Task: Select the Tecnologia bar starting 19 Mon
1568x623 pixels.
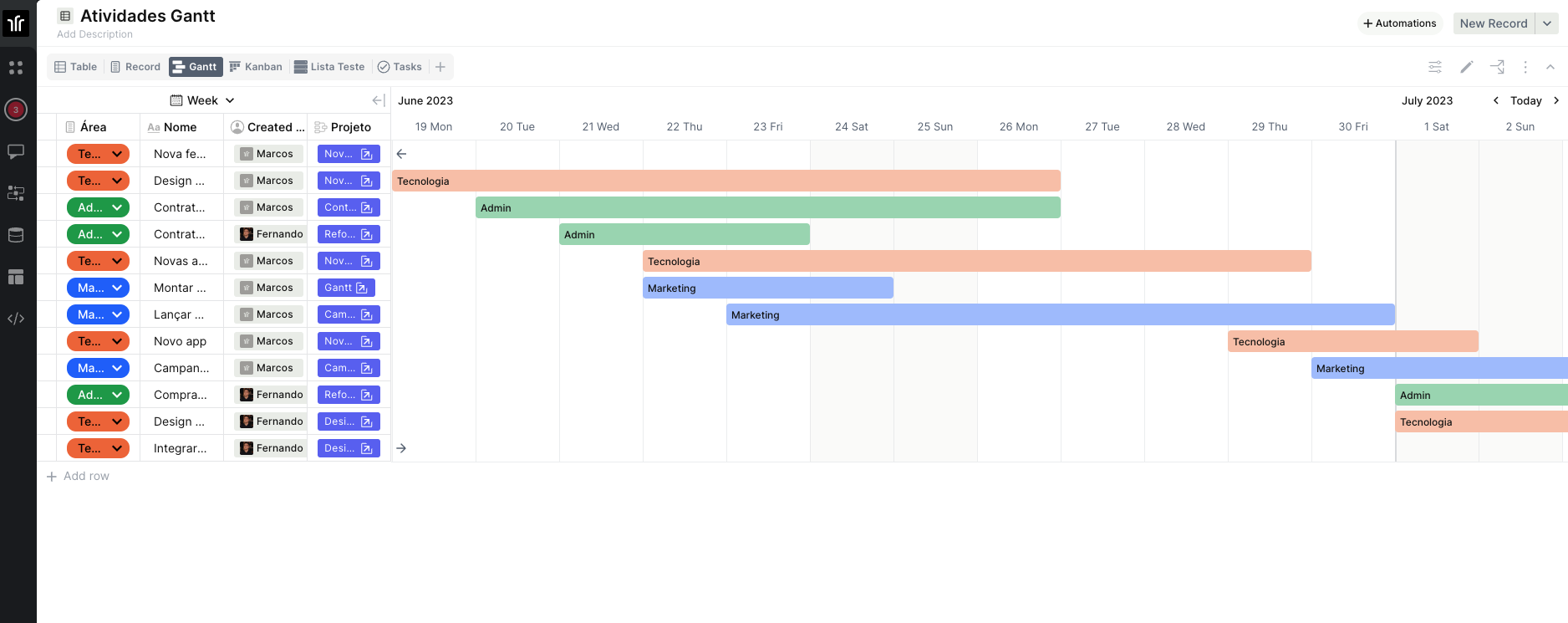Action: 726,181
